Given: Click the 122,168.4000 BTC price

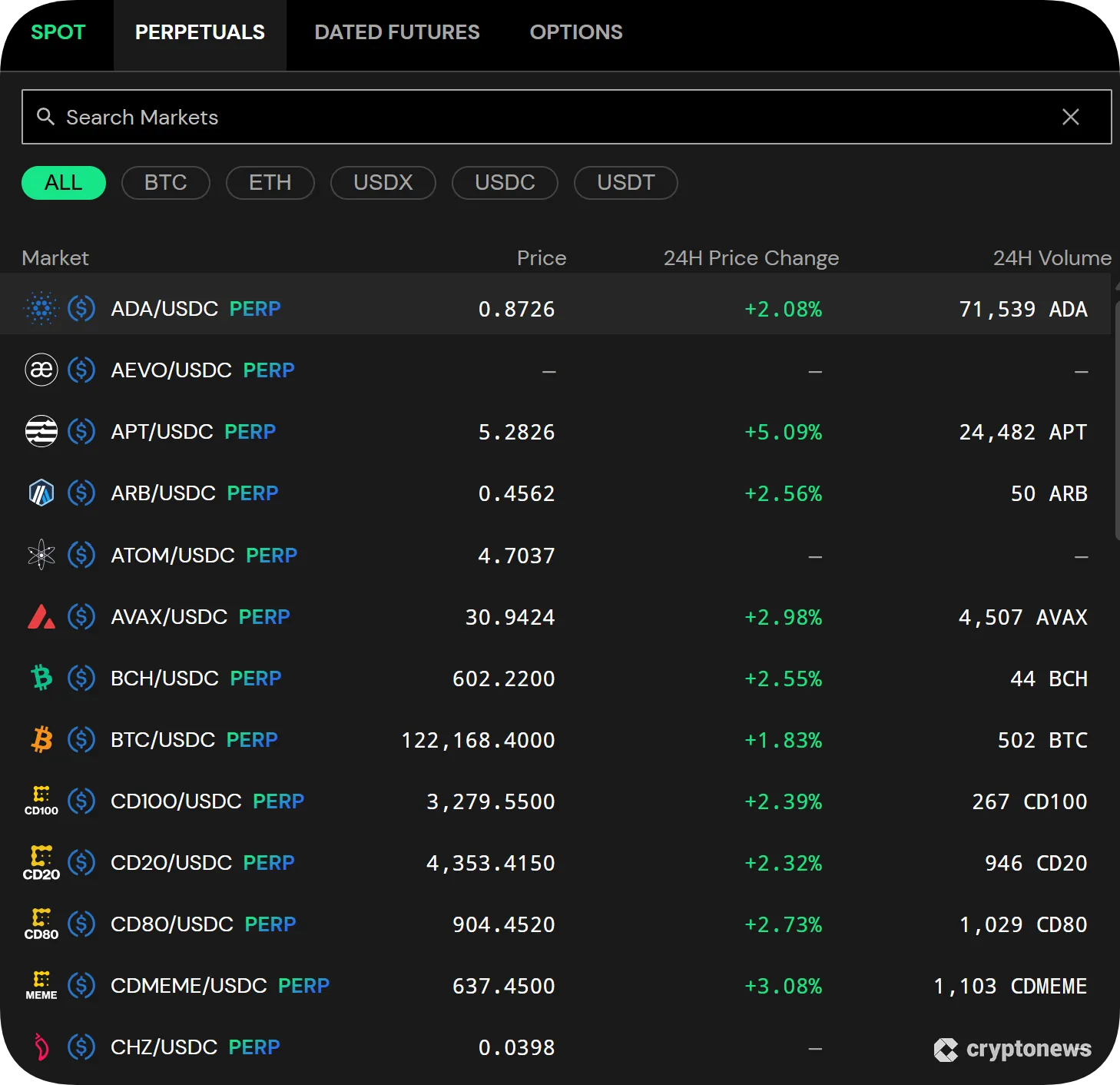Looking at the screenshot, I should click(x=478, y=740).
